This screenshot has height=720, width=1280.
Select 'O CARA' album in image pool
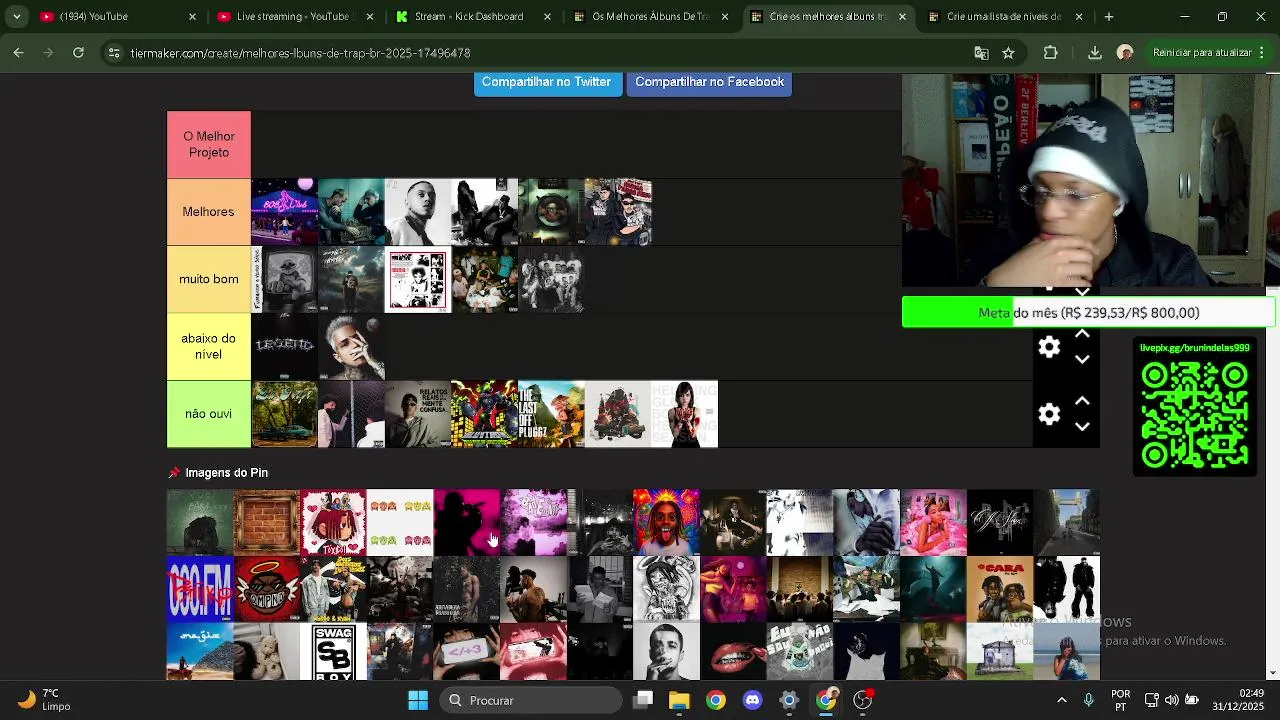(1000, 589)
